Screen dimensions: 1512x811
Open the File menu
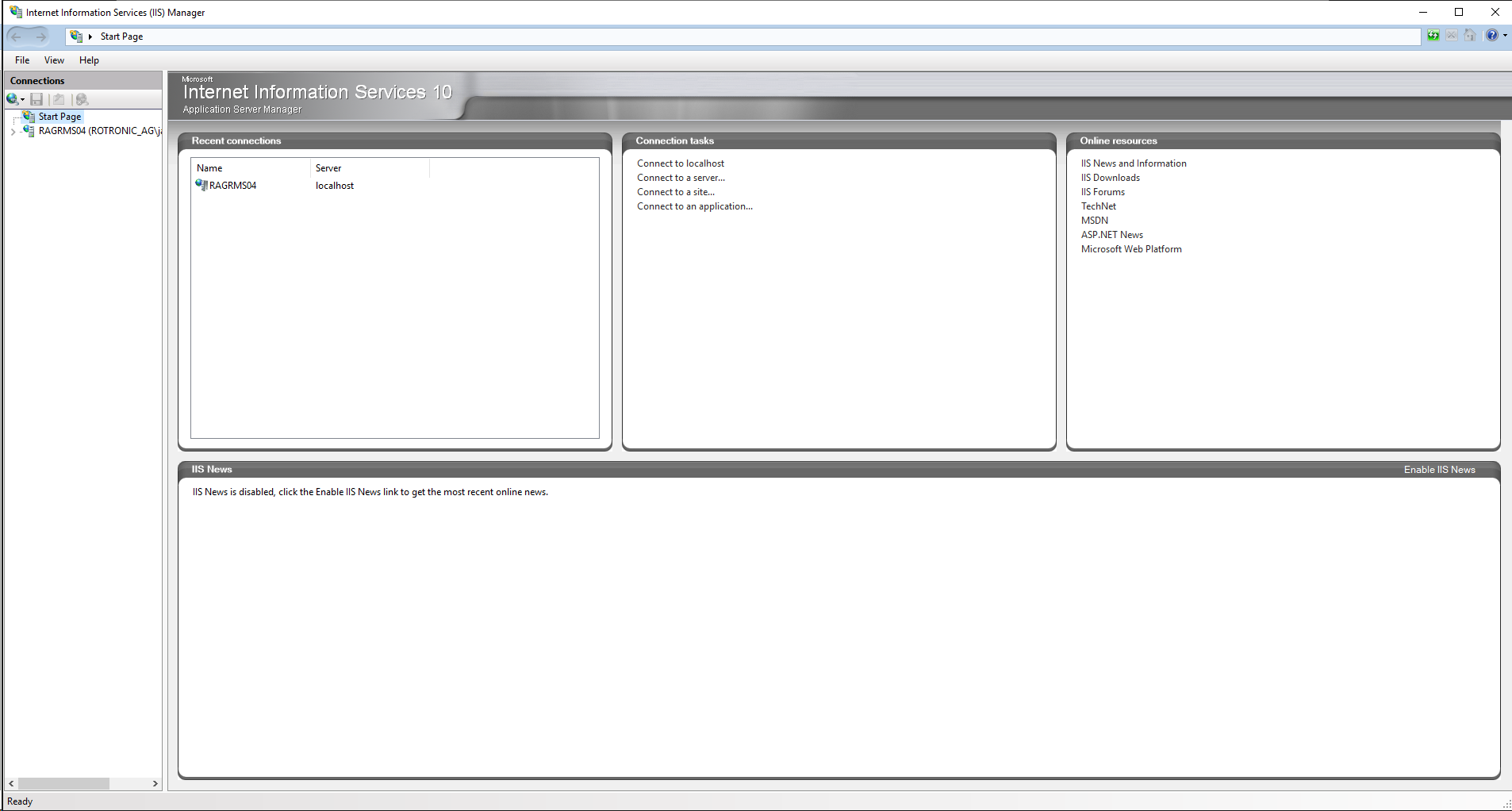click(22, 60)
